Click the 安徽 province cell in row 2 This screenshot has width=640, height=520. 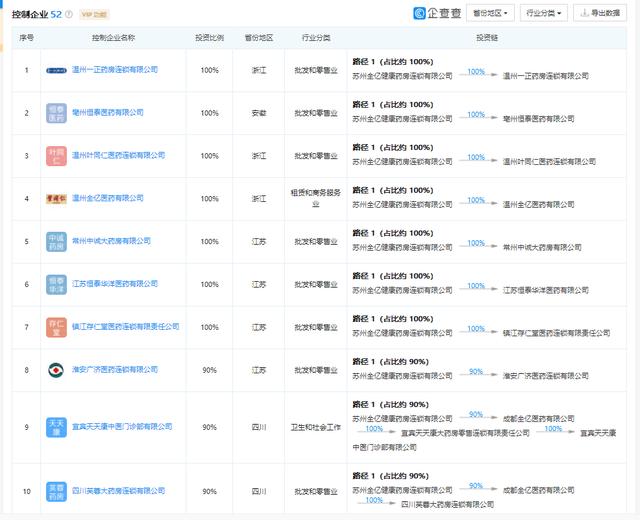(x=259, y=113)
